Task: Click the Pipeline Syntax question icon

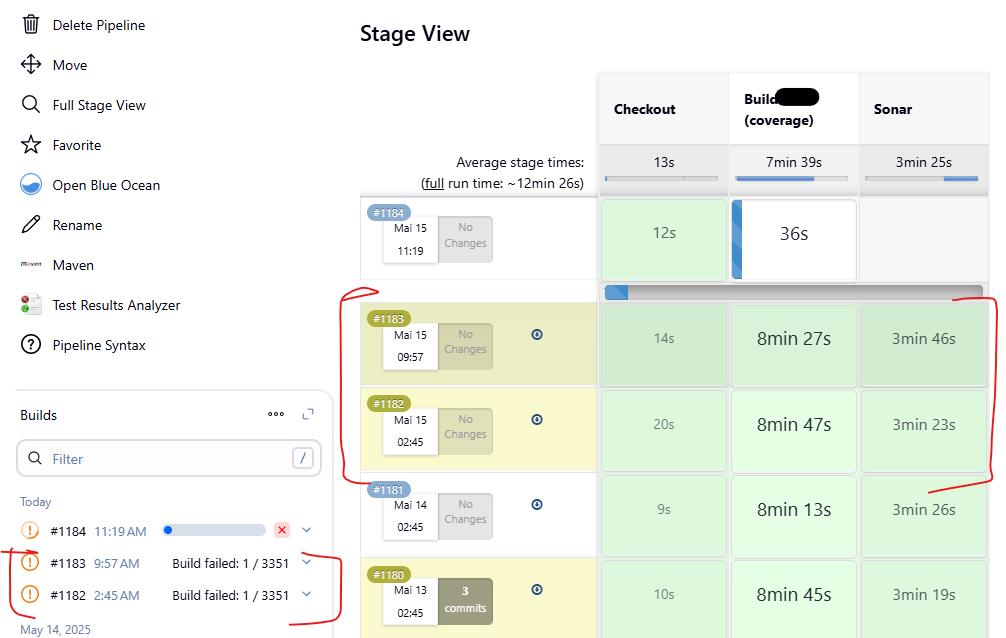Action: (x=31, y=345)
